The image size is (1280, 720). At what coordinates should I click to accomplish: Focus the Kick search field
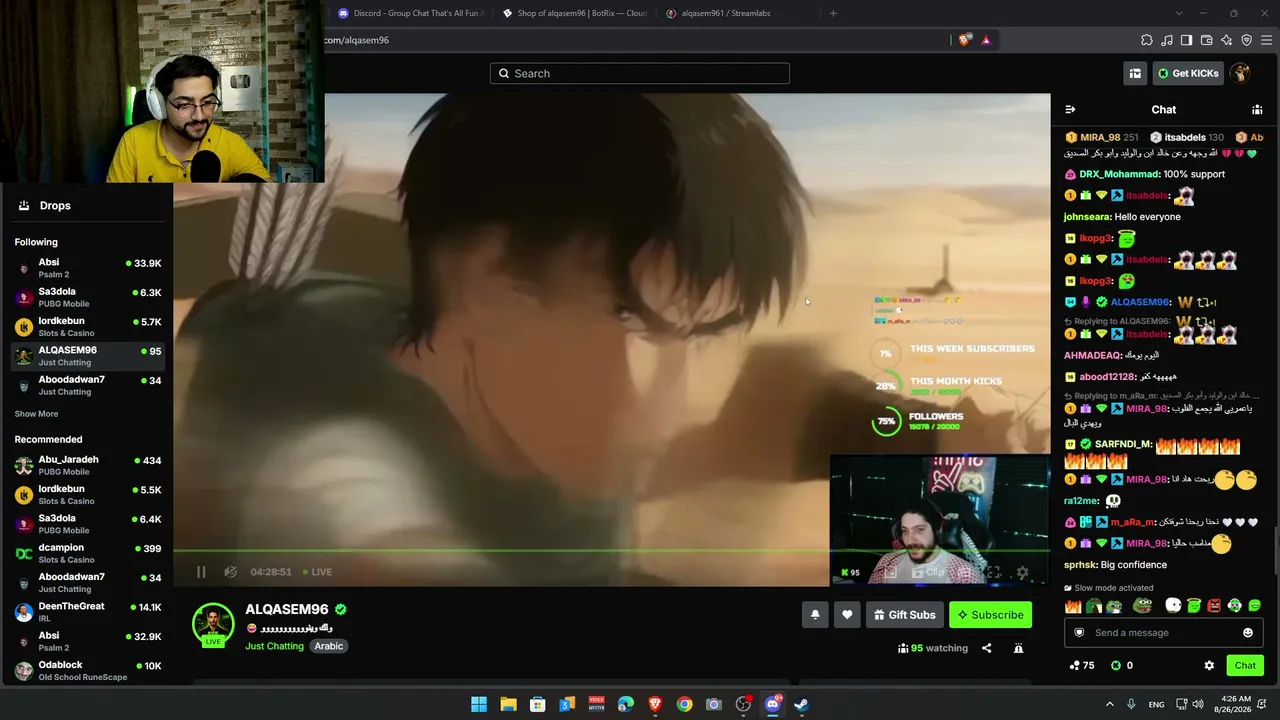tap(640, 73)
